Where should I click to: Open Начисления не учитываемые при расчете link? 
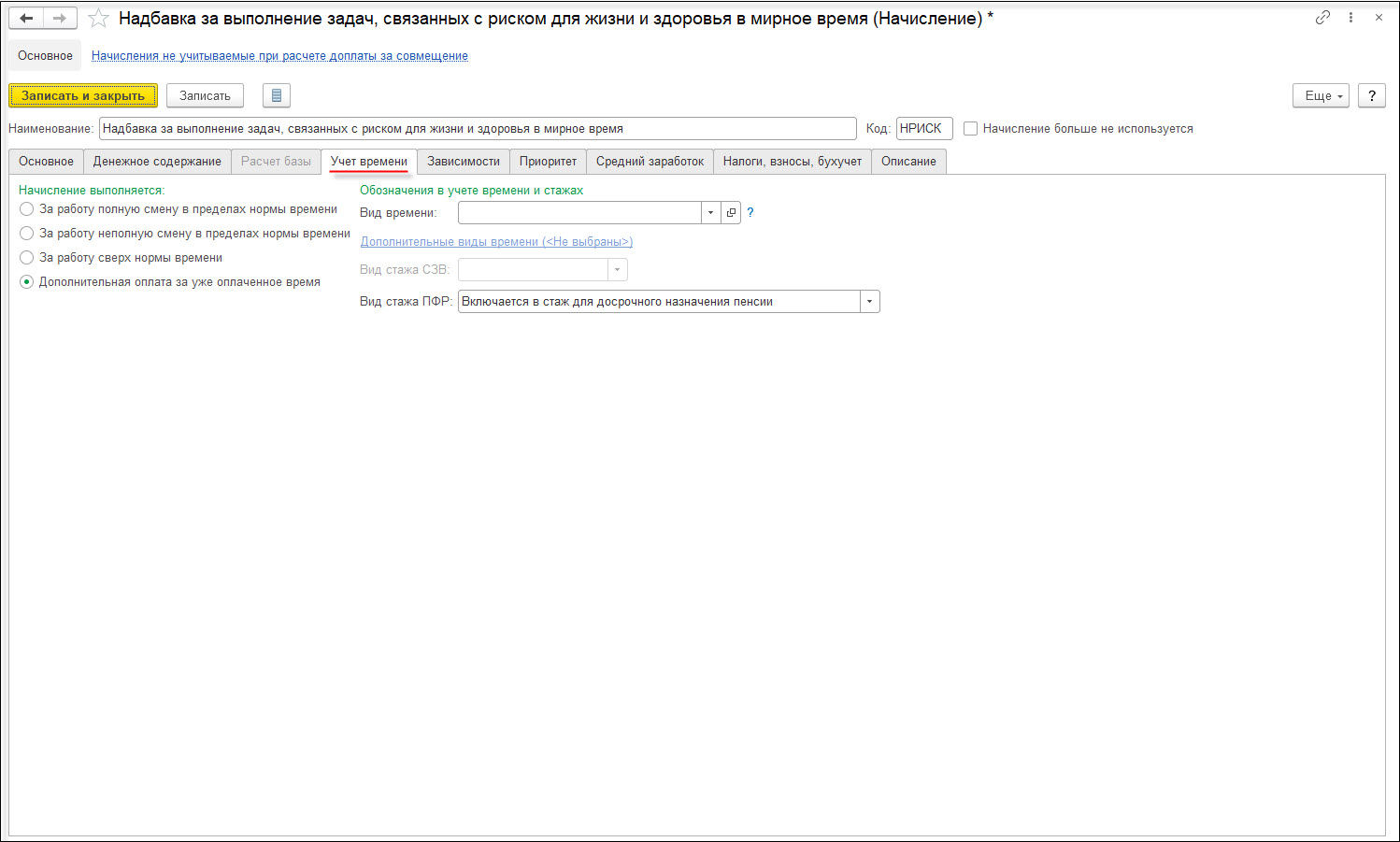[279, 56]
